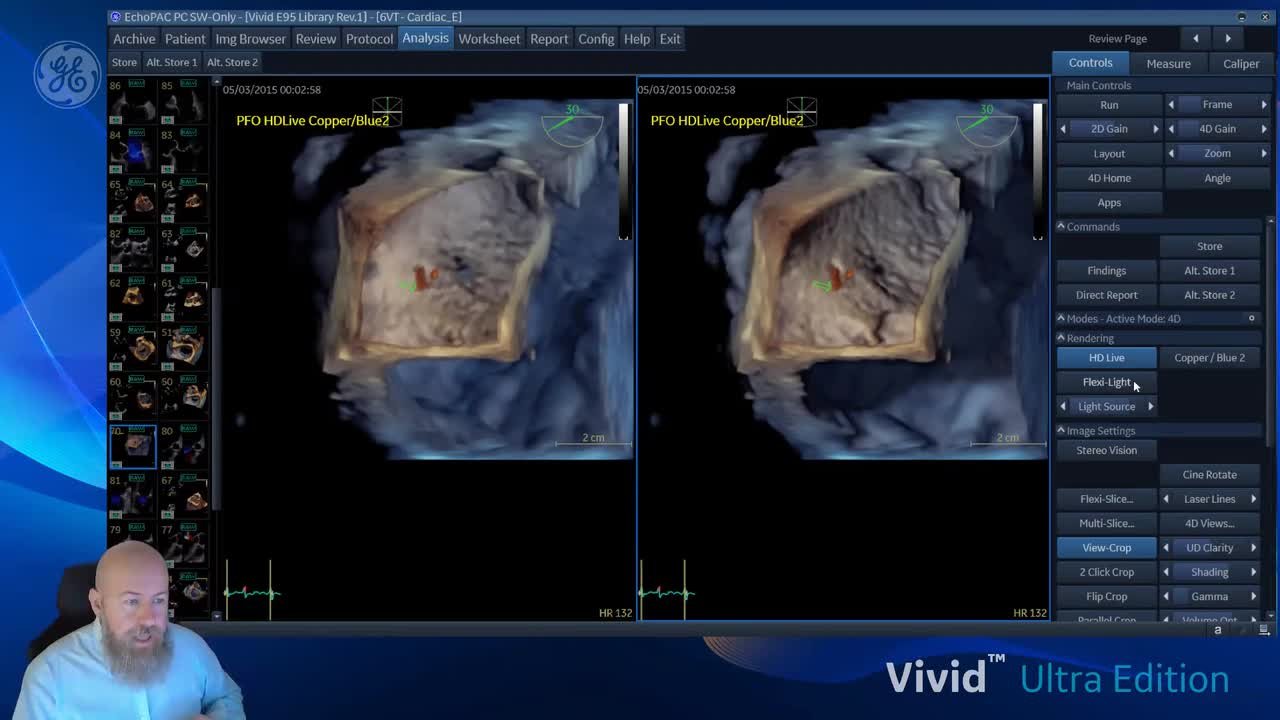Collapse the Image Settings section
This screenshot has height=720, width=1280.
1061,431
